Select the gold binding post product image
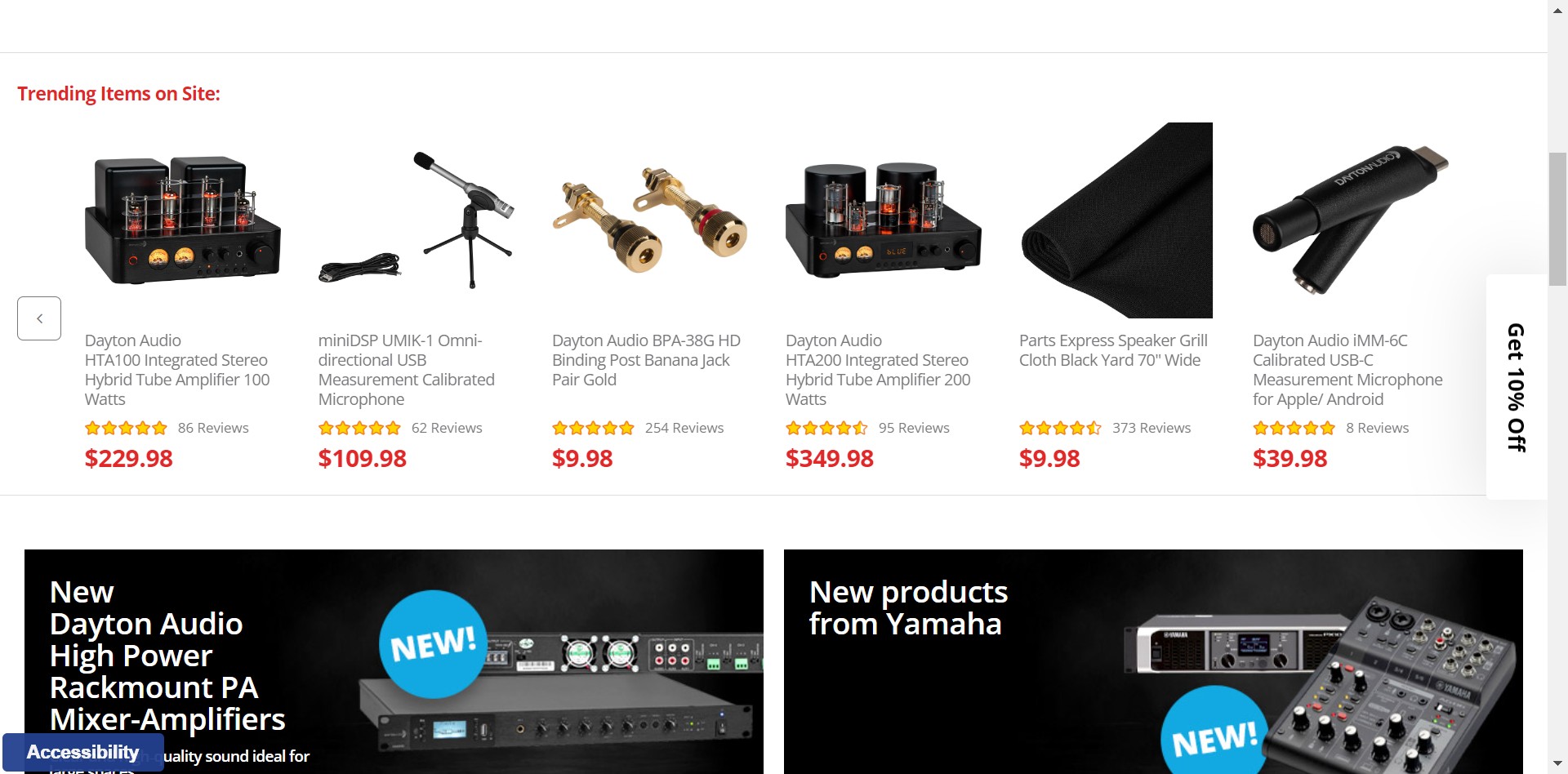1568x774 pixels. pyautogui.click(x=650, y=220)
